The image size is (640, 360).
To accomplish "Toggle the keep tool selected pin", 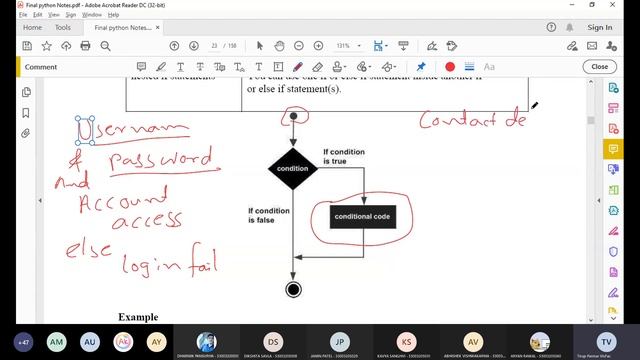I will point(421,67).
